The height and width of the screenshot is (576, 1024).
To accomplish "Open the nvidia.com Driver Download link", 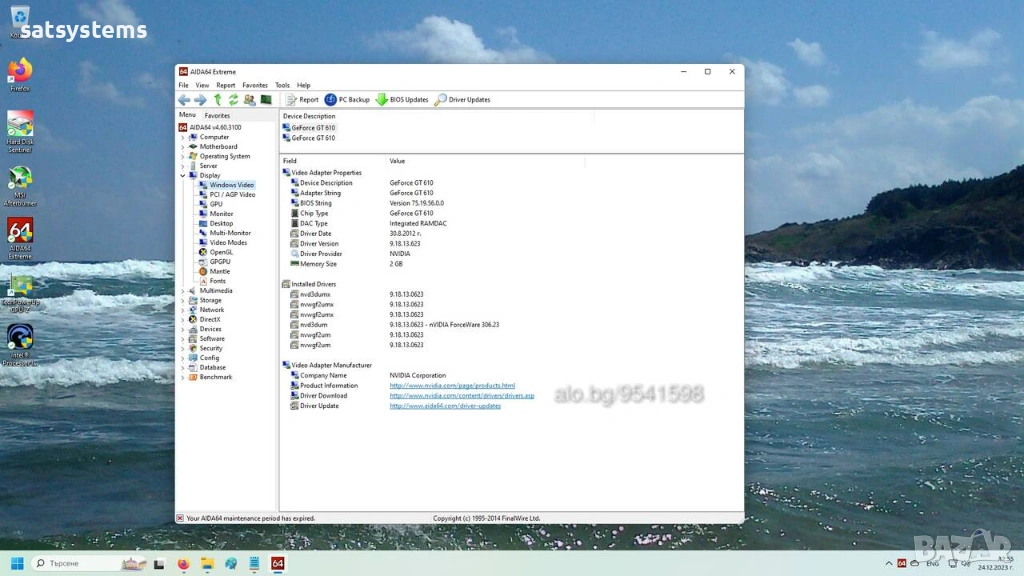I will coord(461,396).
